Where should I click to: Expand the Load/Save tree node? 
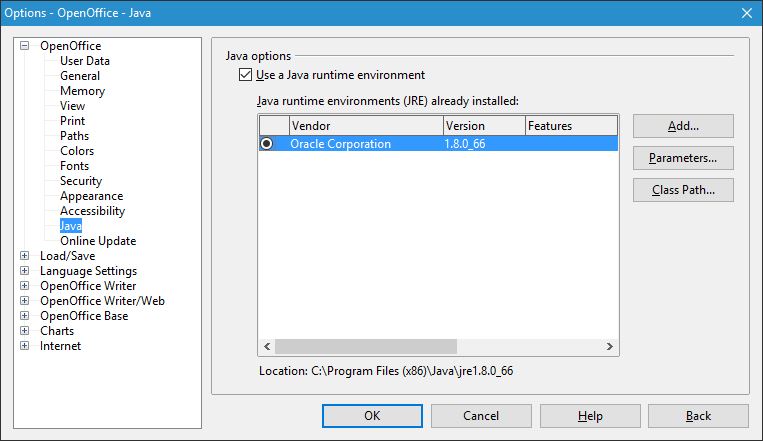[x=25, y=256]
